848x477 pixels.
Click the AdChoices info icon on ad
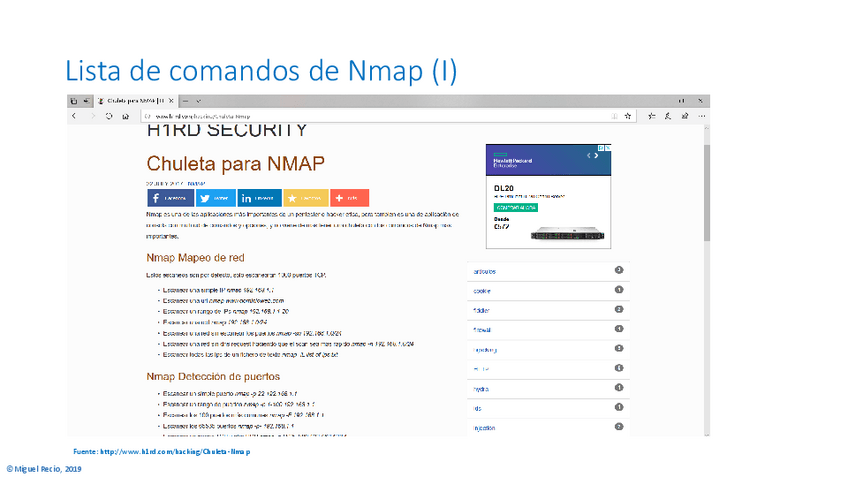click(x=601, y=148)
